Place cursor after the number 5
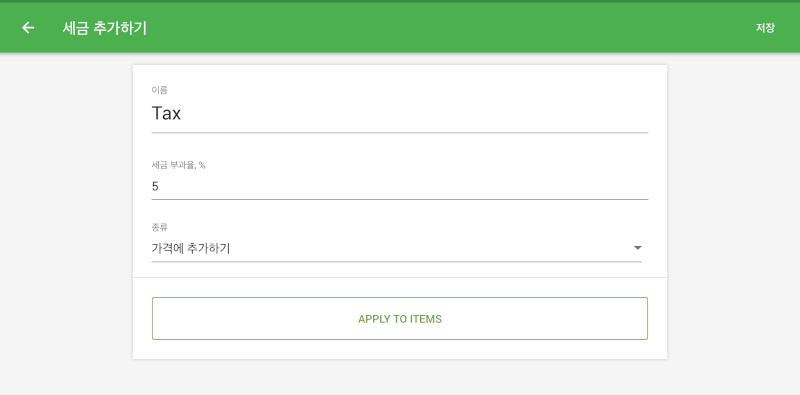Image resolution: width=800 pixels, height=395 pixels. pos(160,186)
